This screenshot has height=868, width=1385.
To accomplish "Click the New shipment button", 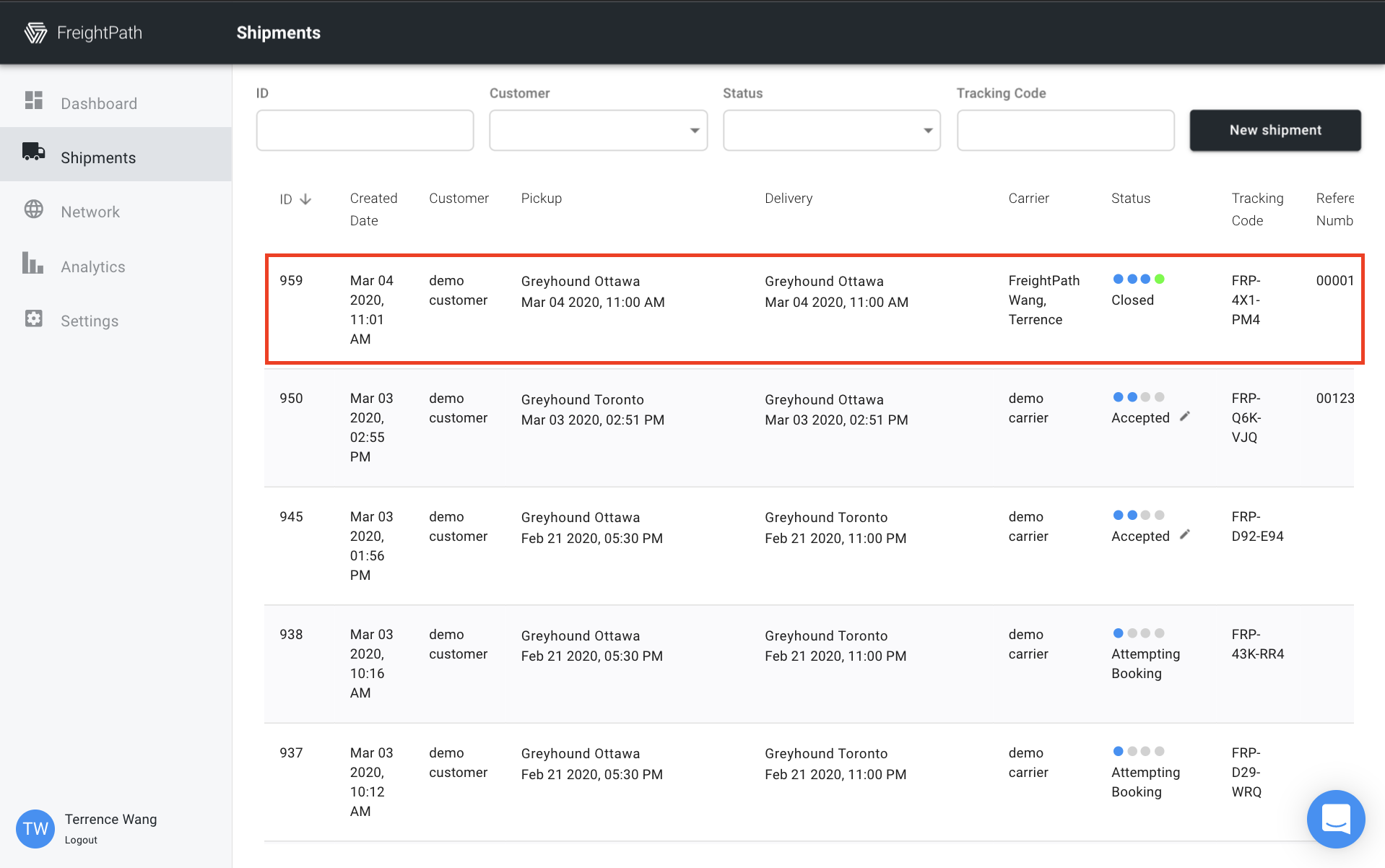I will 1275,131.
